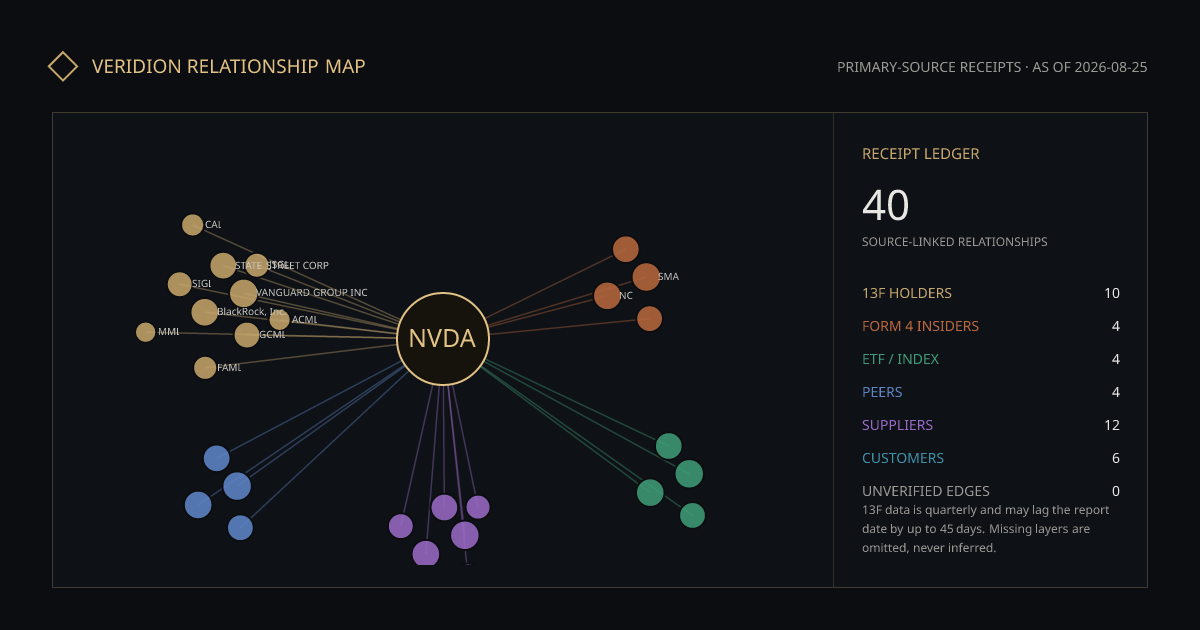Click the 13F data disclaimer note

pos(986,529)
